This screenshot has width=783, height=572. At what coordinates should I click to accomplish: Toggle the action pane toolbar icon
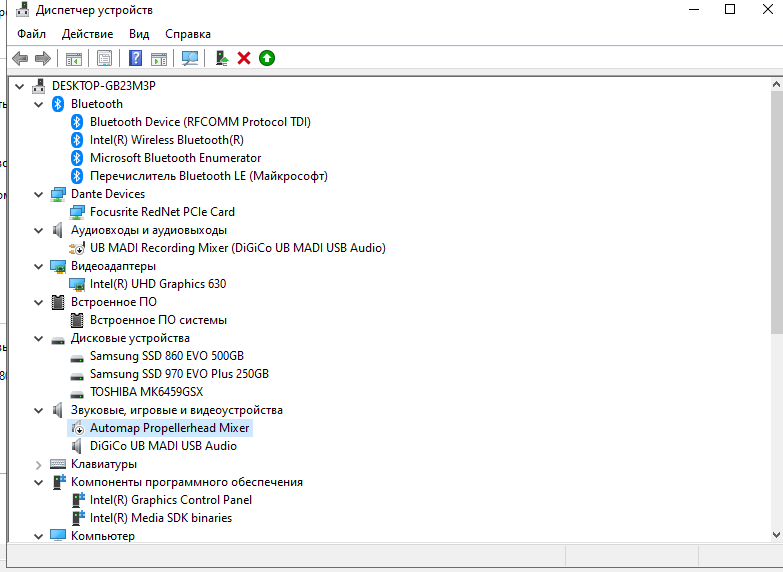pos(159,58)
